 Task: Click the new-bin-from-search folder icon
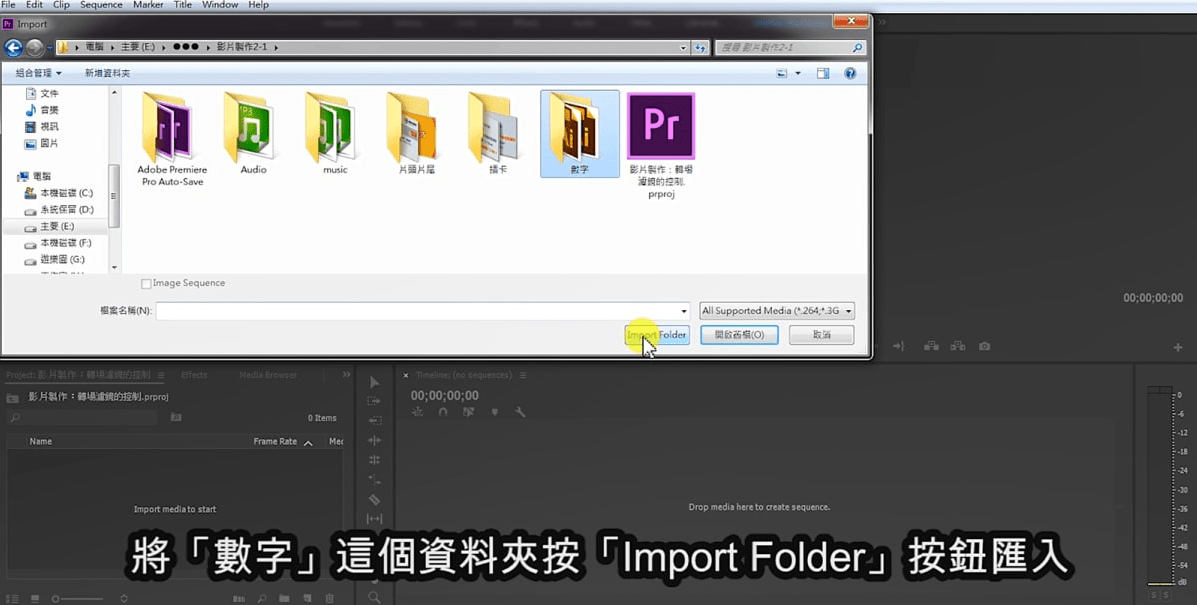coord(176,417)
